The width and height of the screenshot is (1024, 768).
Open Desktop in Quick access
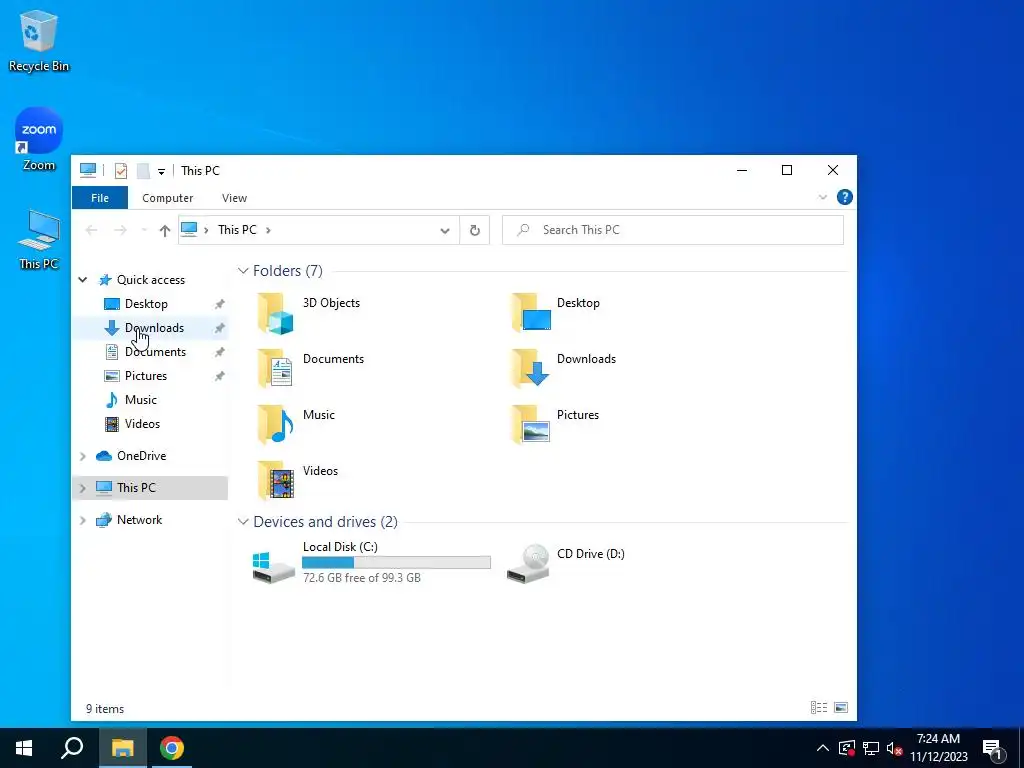(x=146, y=304)
